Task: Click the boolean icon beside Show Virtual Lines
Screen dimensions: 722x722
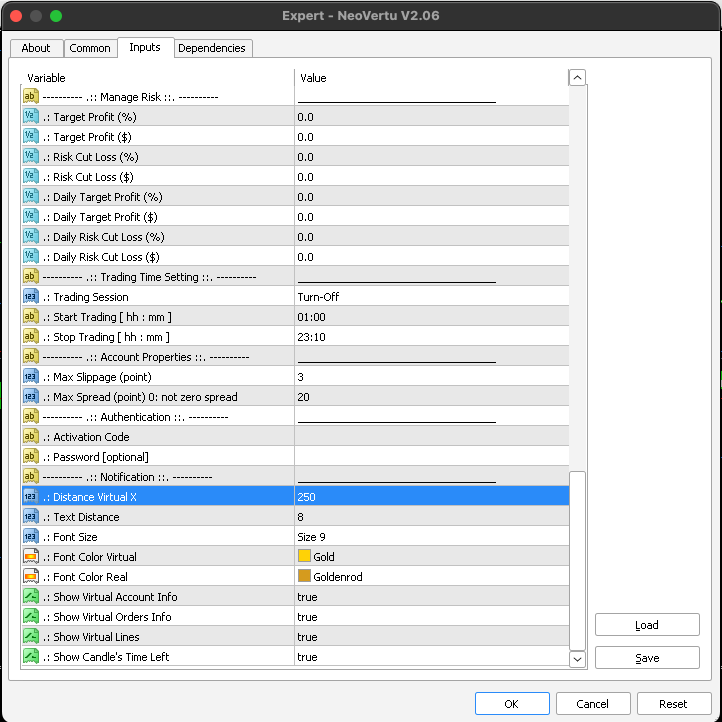Action: pos(30,637)
